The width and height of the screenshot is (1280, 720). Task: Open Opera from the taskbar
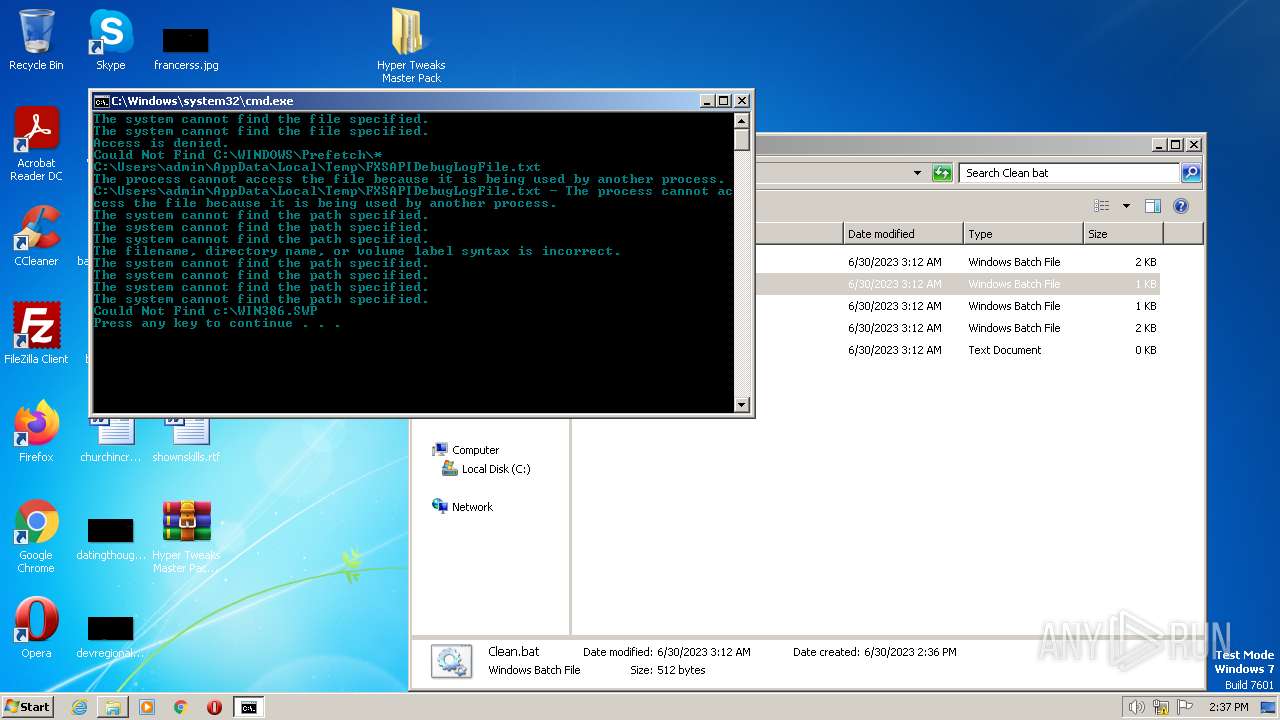point(214,707)
